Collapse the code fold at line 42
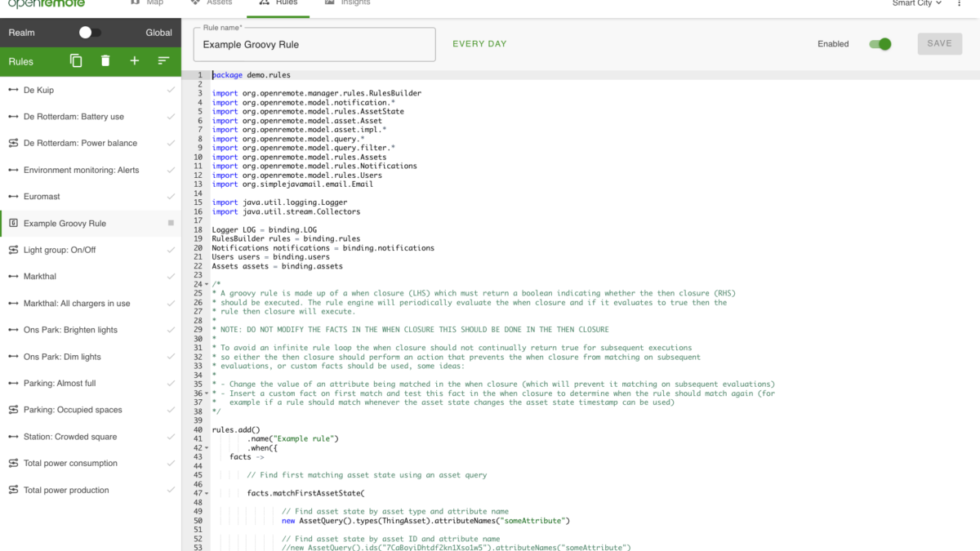The image size is (980, 551). coord(205,448)
